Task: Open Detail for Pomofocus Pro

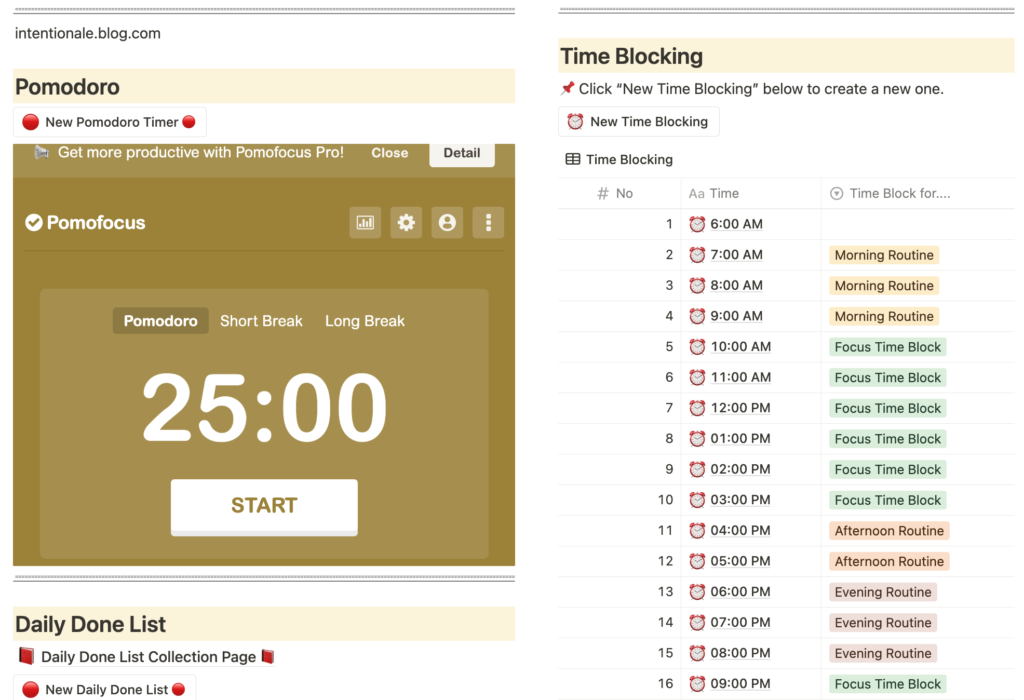Action: coord(462,153)
